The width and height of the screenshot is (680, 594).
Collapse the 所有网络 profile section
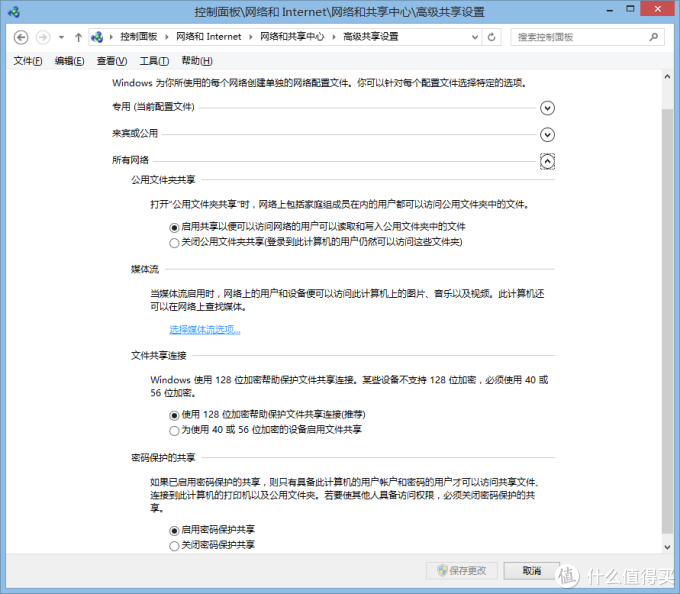tap(547, 161)
